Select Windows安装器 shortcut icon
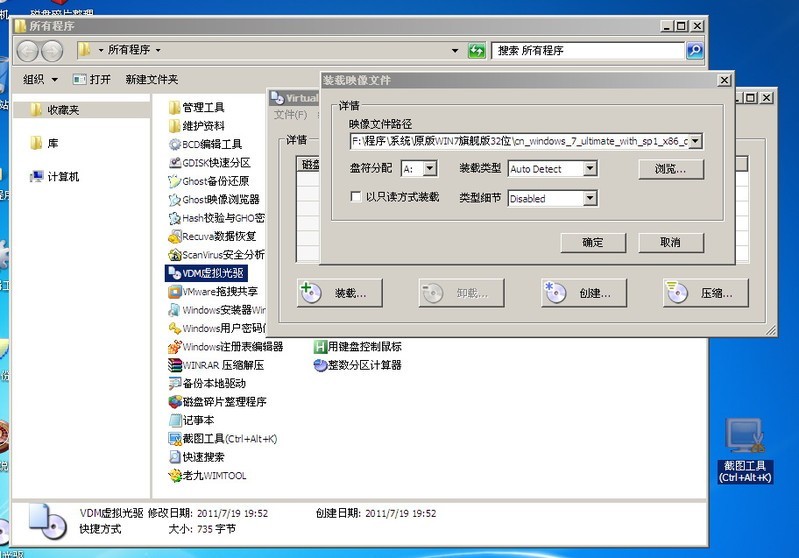 (175, 310)
